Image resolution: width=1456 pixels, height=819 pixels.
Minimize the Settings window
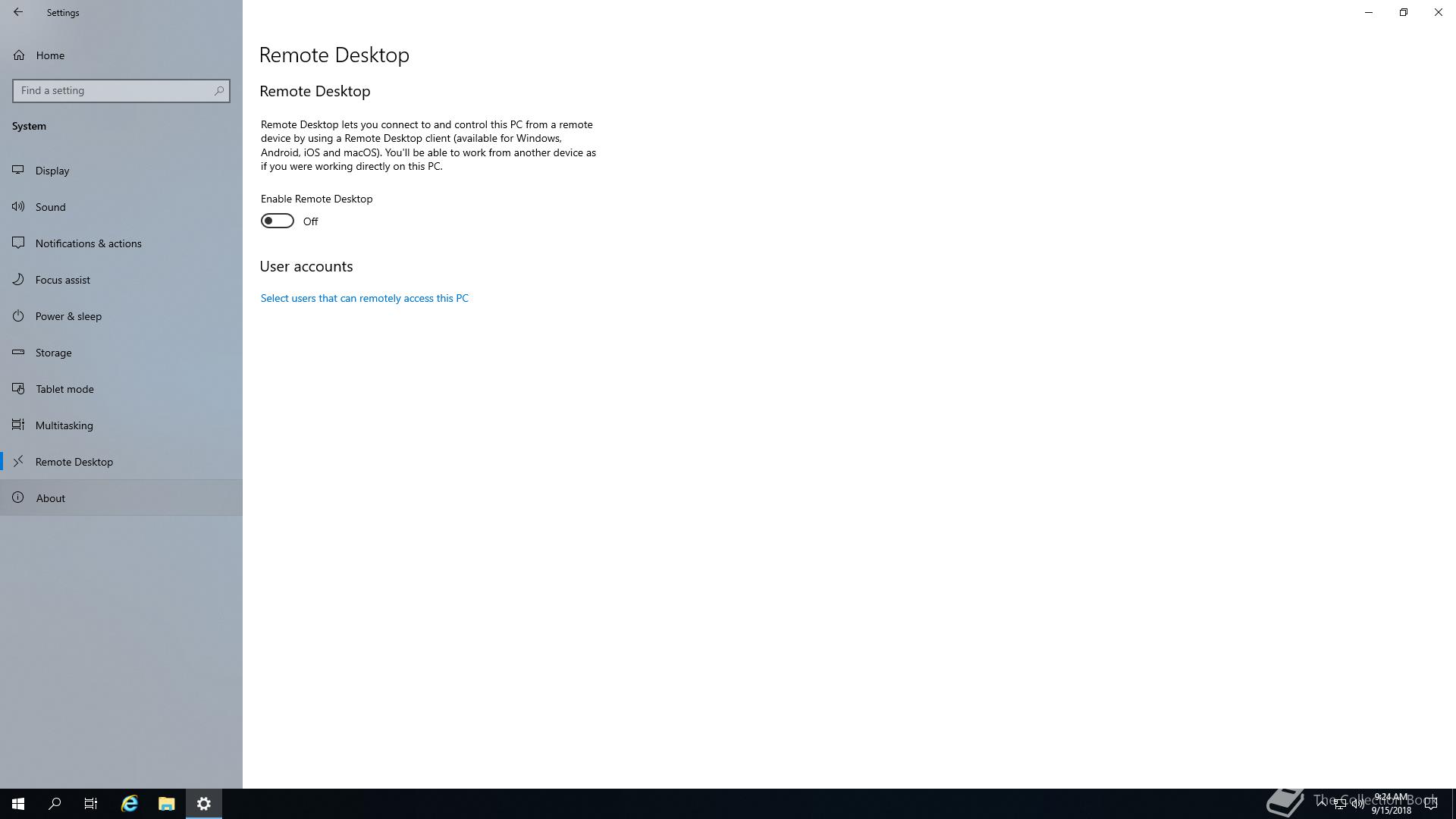pos(1369,12)
